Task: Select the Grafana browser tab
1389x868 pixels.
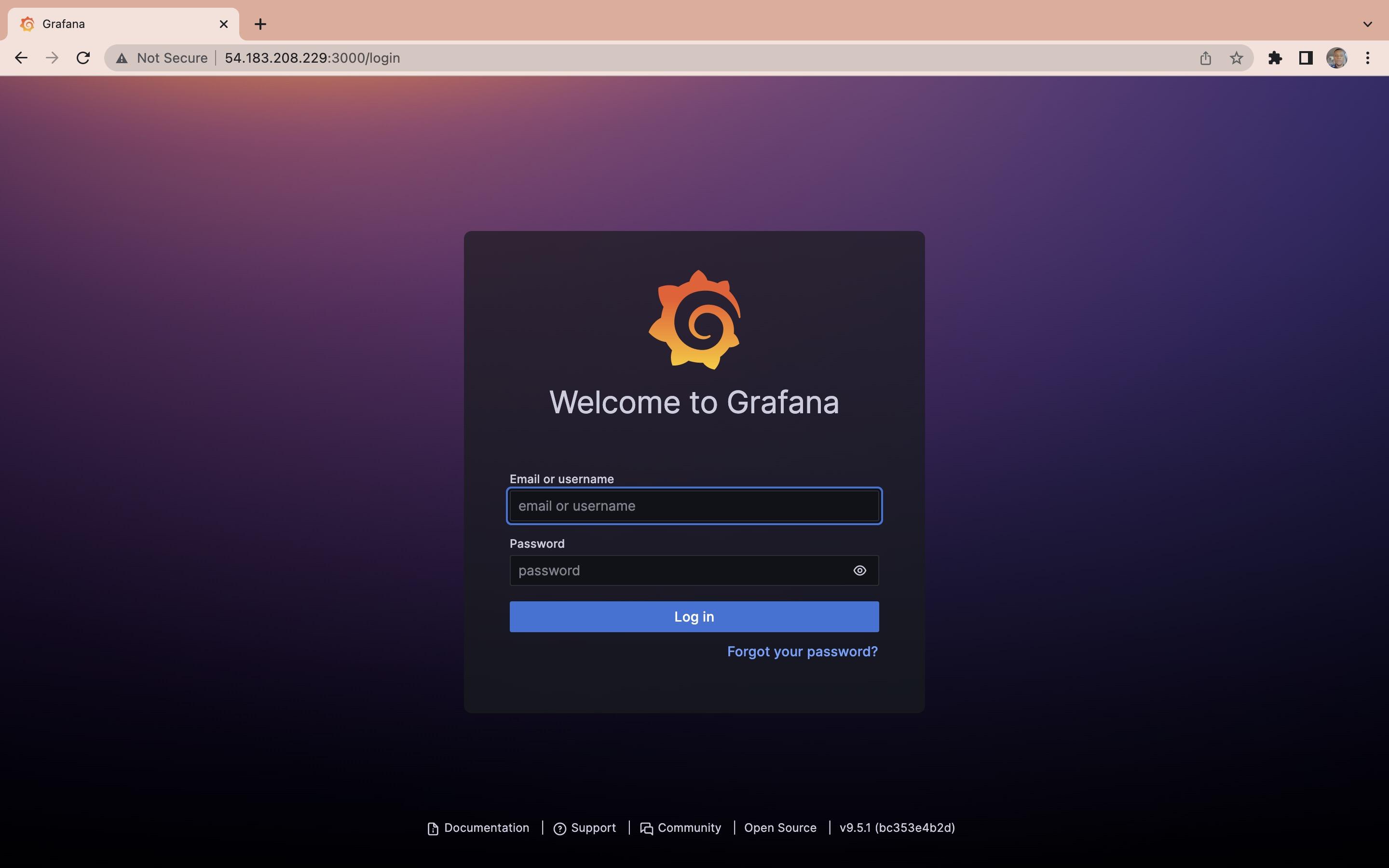Action: pos(115,24)
